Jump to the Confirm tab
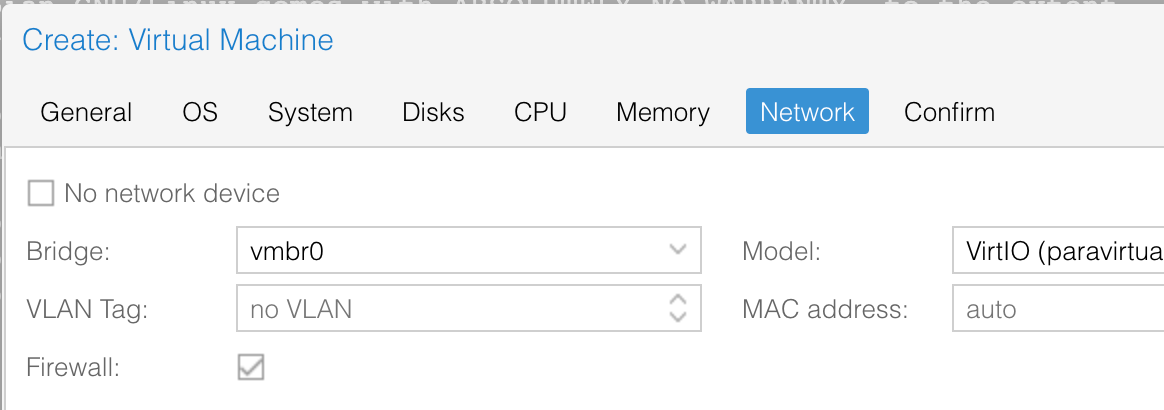 pyautogui.click(x=949, y=112)
